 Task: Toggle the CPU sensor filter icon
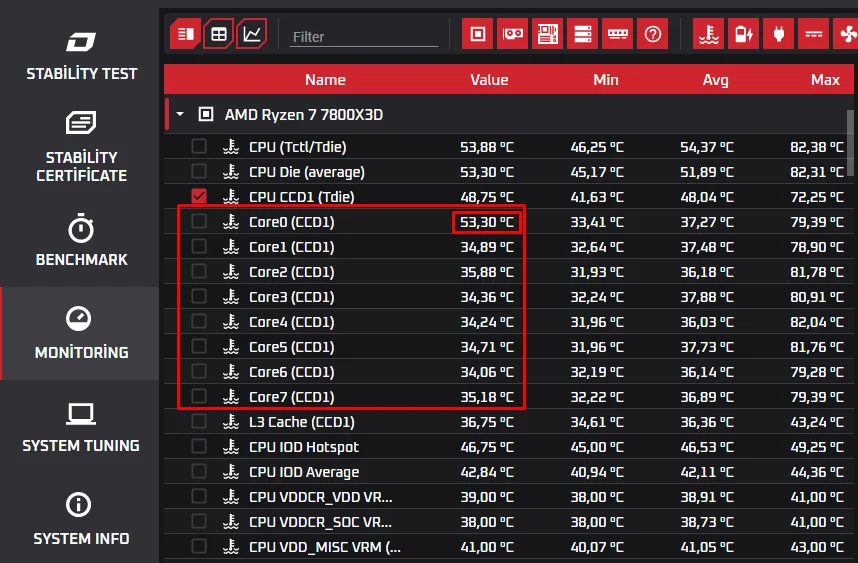[x=477, y=34]
